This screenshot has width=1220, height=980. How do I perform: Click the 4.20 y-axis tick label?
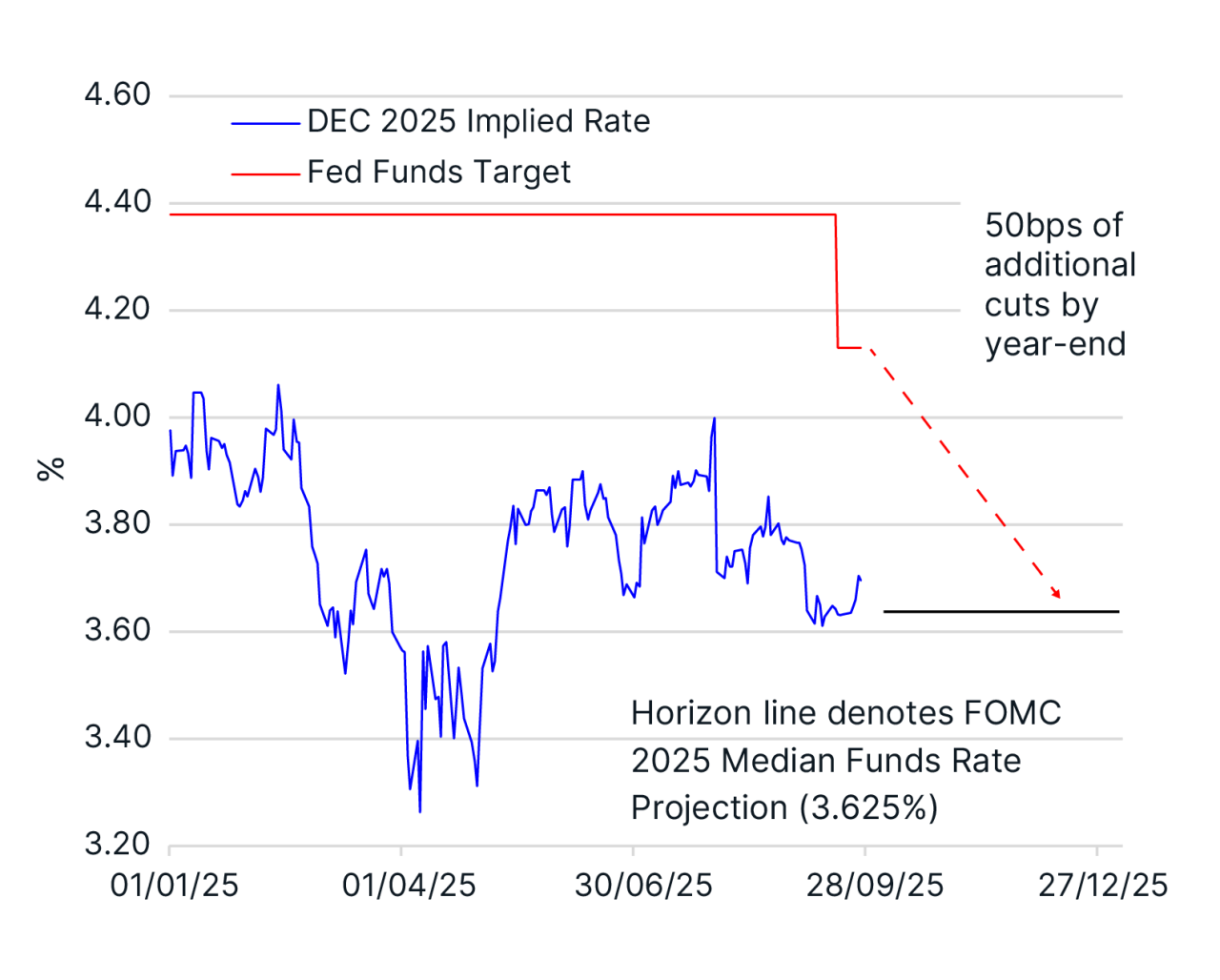117,309
